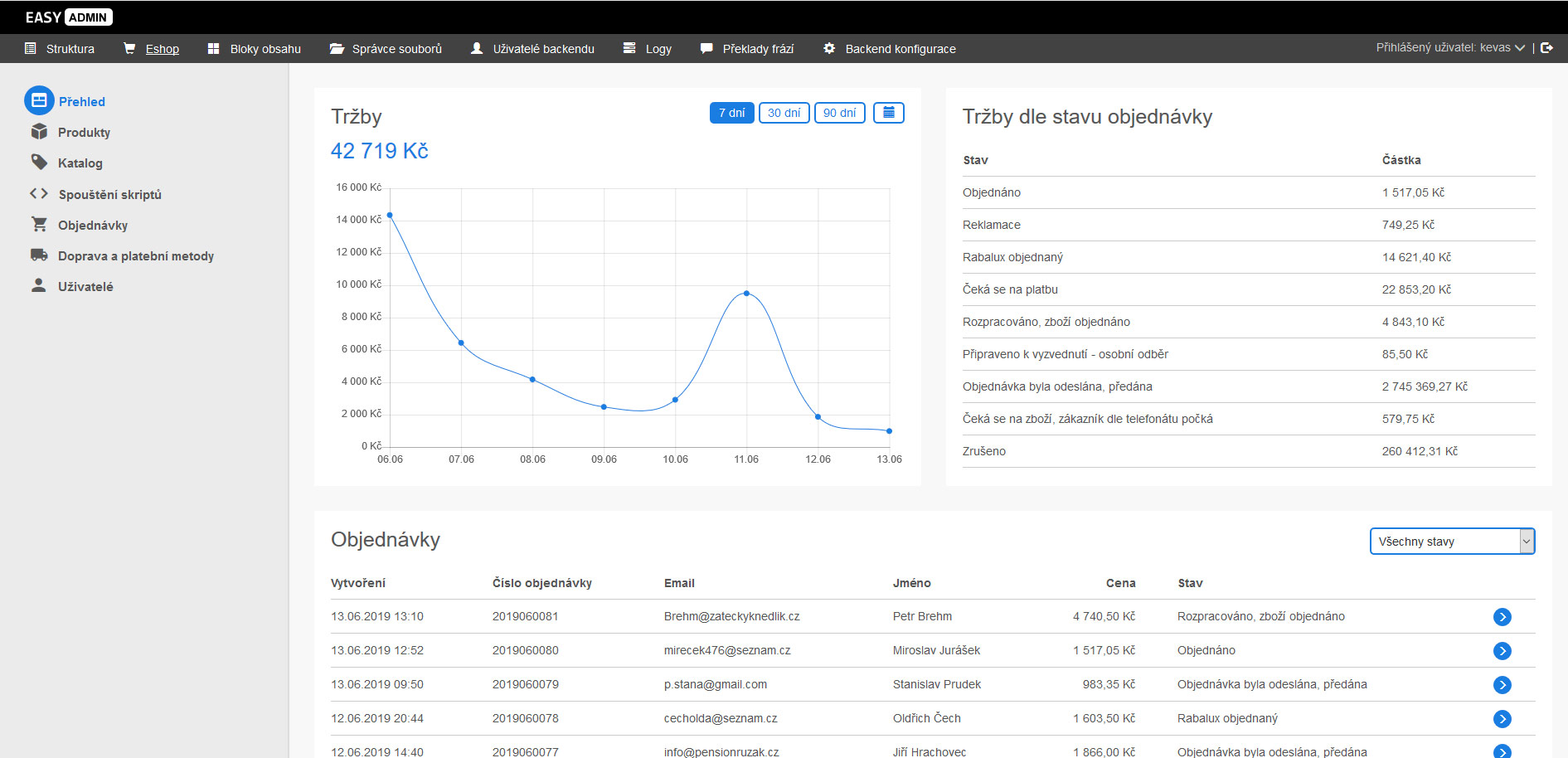Open order 2019060081 detail arrow
The image size is (1568, 758).
pos(1502,617)
